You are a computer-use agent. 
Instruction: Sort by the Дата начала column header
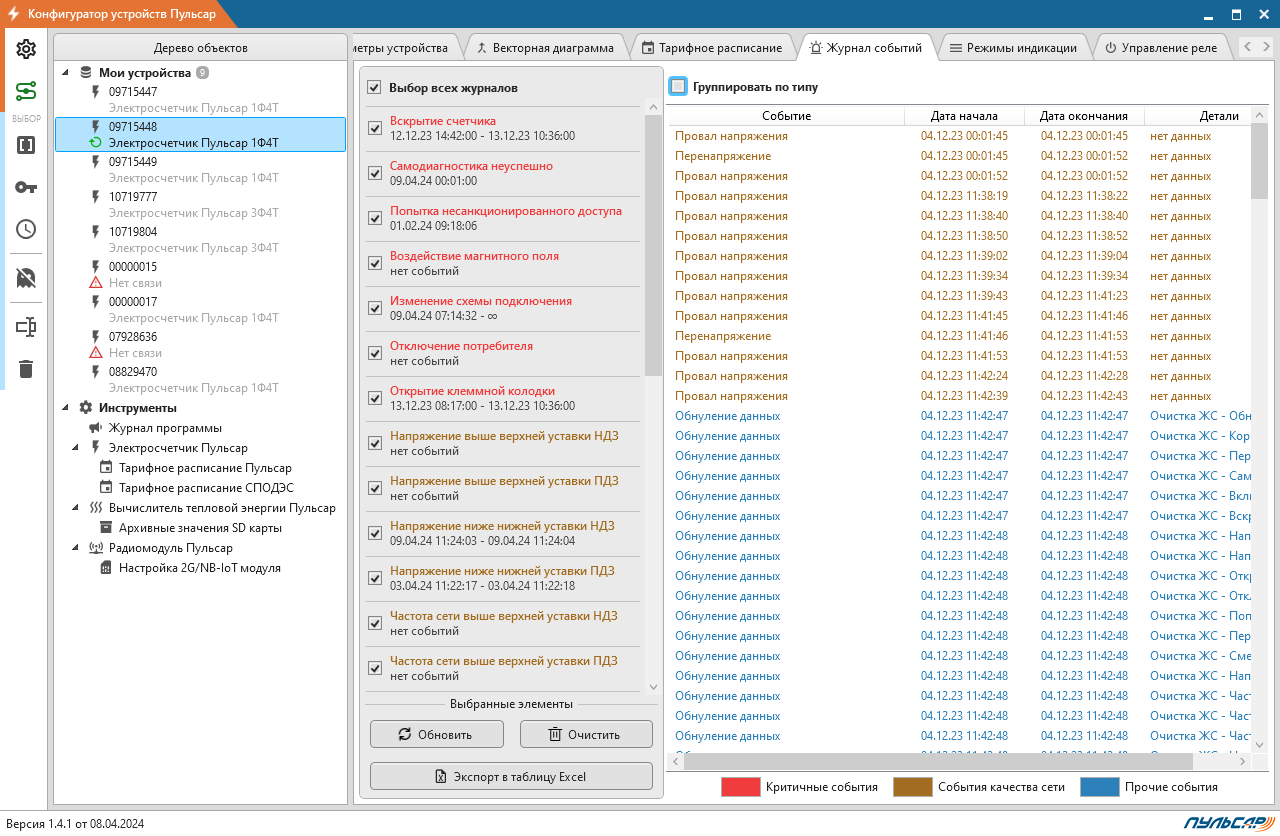click(x=964, y=116)
